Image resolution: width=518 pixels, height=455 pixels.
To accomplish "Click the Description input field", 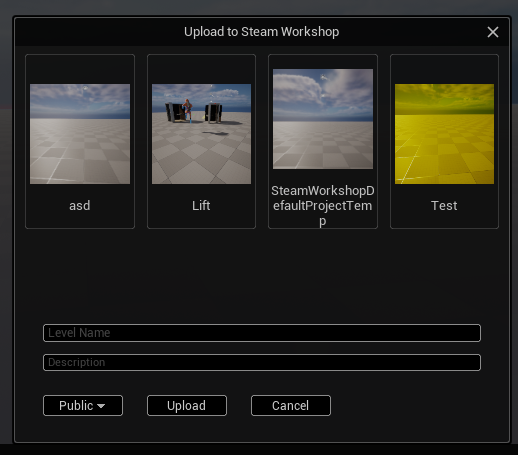I will click(x=262, y=362).
